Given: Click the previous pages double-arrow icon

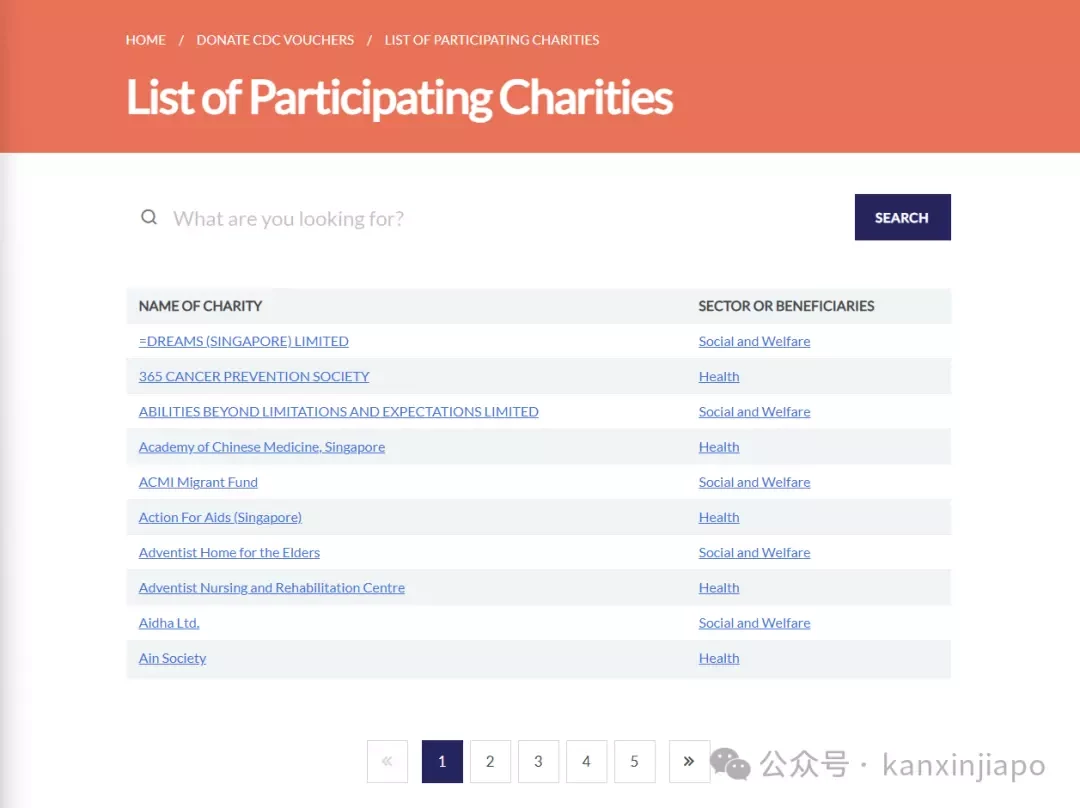Looking at the screenshot, I should click(x=387, y=761).
